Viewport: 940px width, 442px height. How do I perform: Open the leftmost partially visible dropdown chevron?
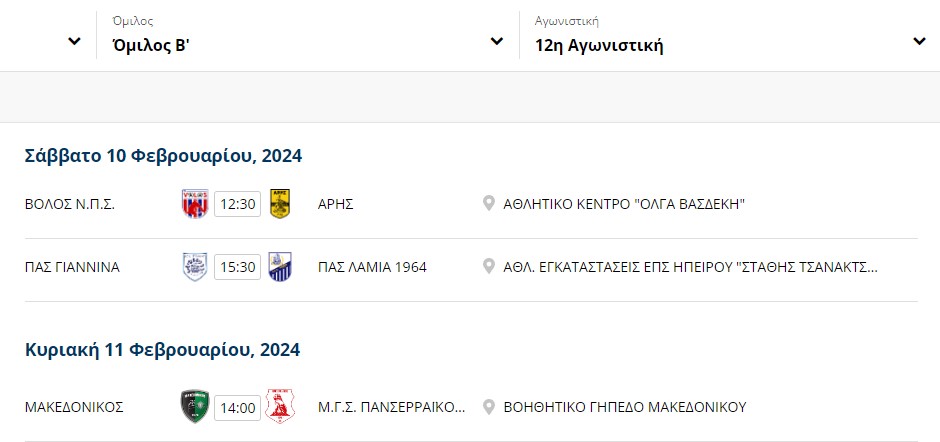74,41
